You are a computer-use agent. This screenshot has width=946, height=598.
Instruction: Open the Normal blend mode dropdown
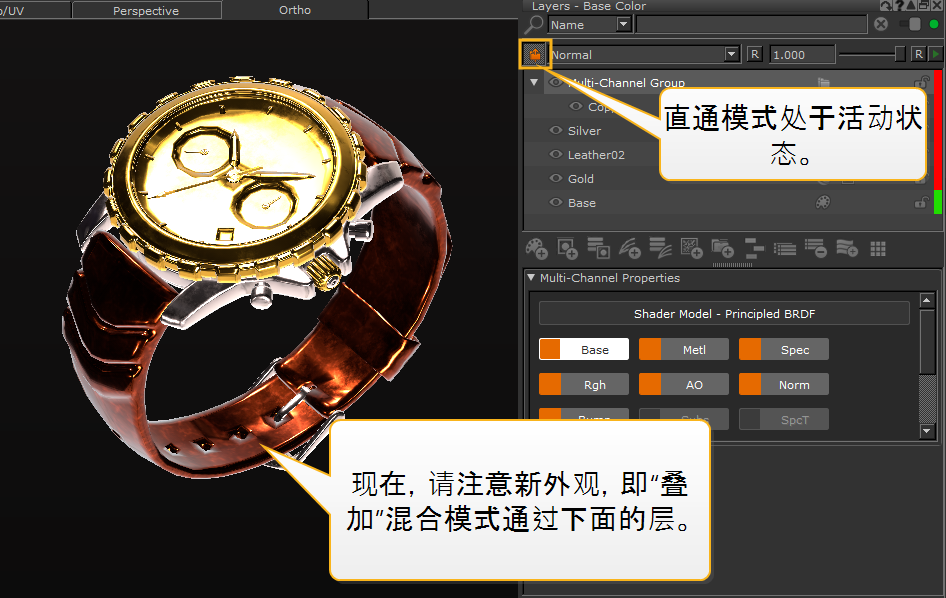pyautogui.click(x=731, y=54)
